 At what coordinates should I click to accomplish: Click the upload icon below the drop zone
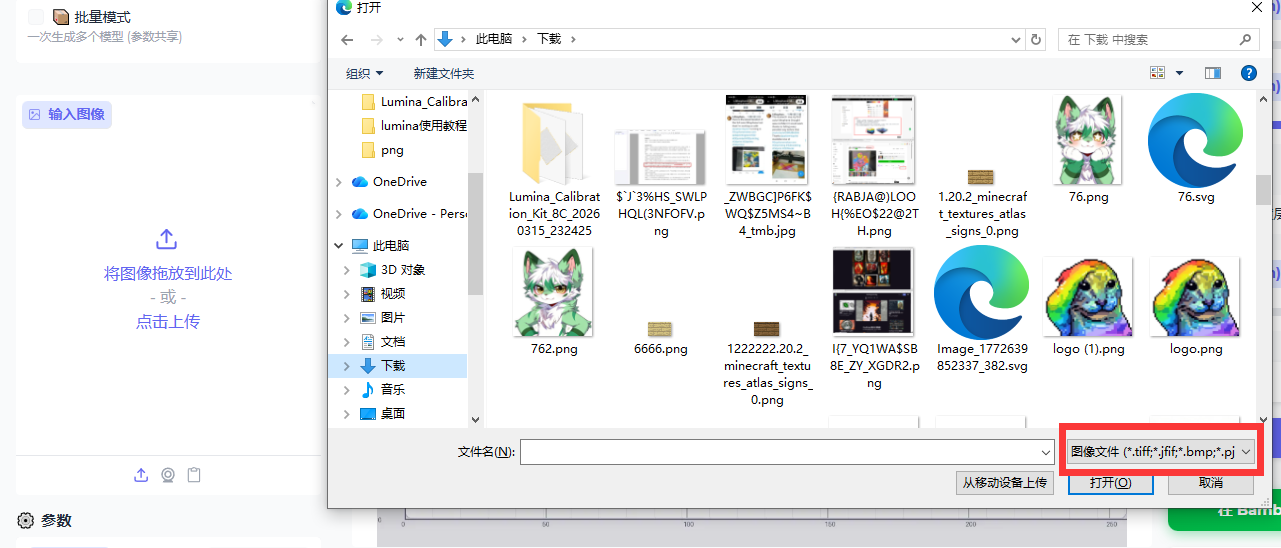pyautogui.click(x=141, y=475)
